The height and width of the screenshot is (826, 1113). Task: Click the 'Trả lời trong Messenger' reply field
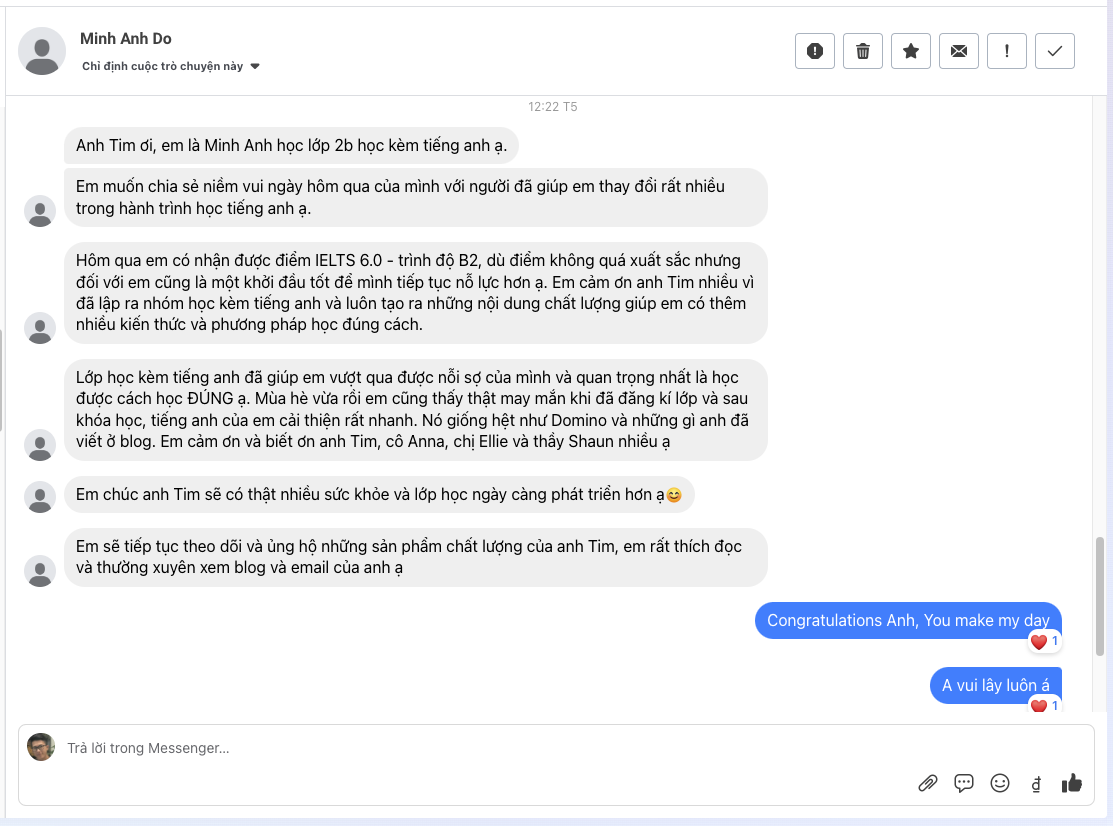480,748
